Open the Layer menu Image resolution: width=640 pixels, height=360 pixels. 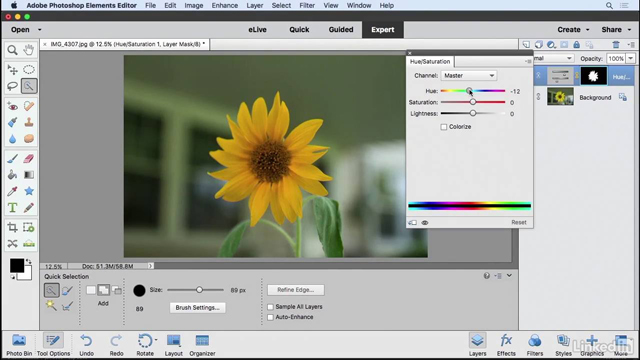click(x=255, y=6)
